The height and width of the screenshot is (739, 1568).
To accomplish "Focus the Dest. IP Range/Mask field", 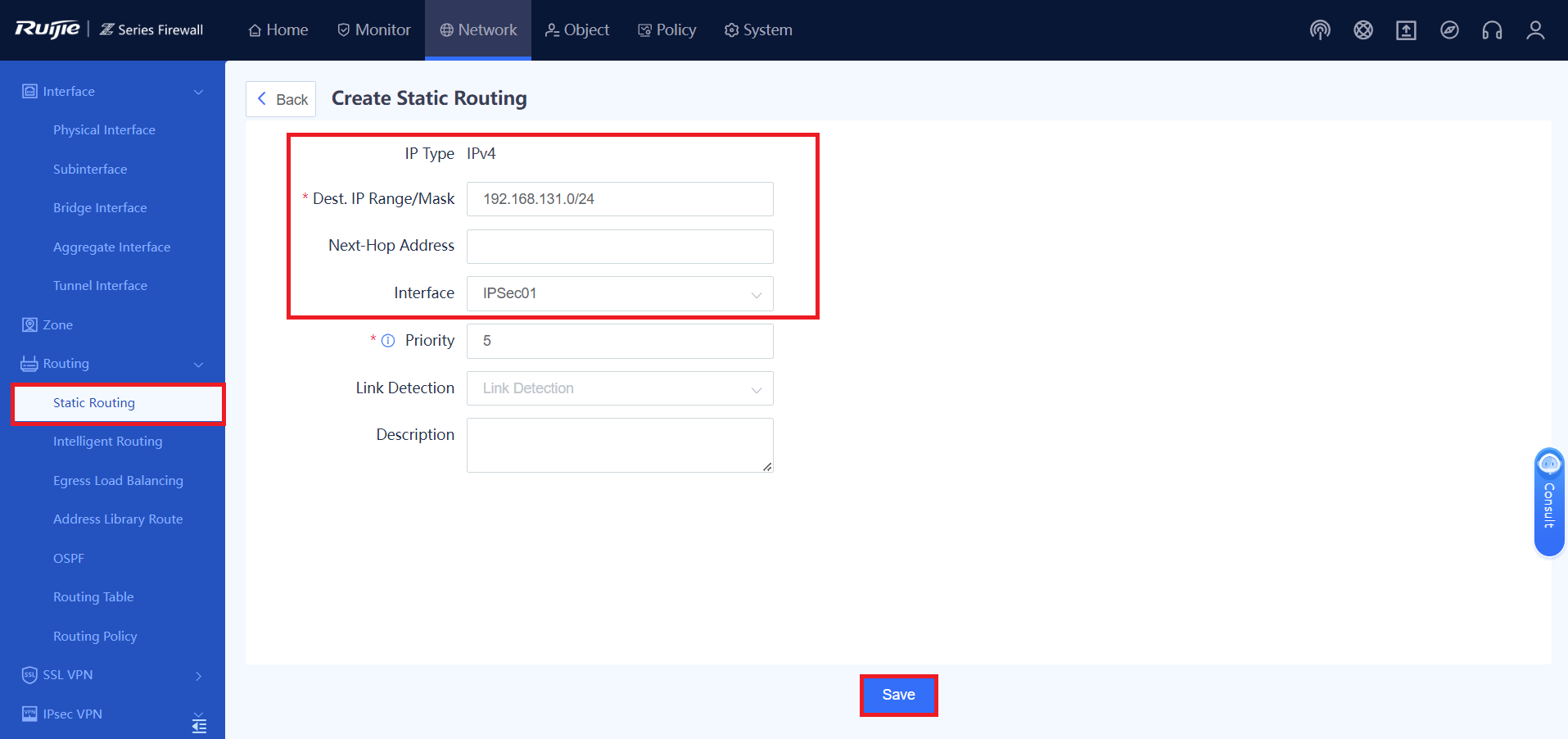I will coord(620,199).
